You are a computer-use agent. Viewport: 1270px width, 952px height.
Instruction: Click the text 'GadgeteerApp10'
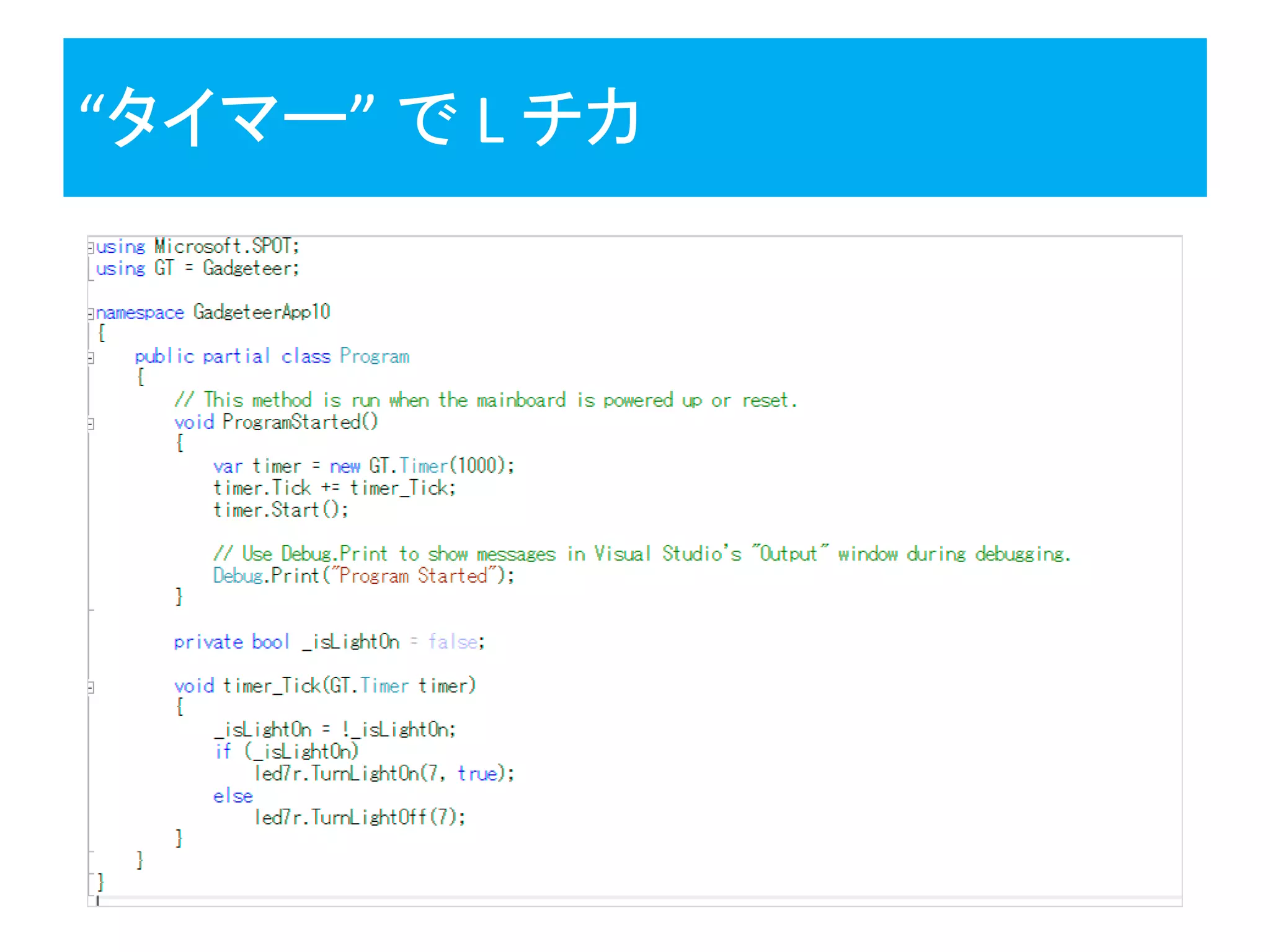(x=262, y=312)
